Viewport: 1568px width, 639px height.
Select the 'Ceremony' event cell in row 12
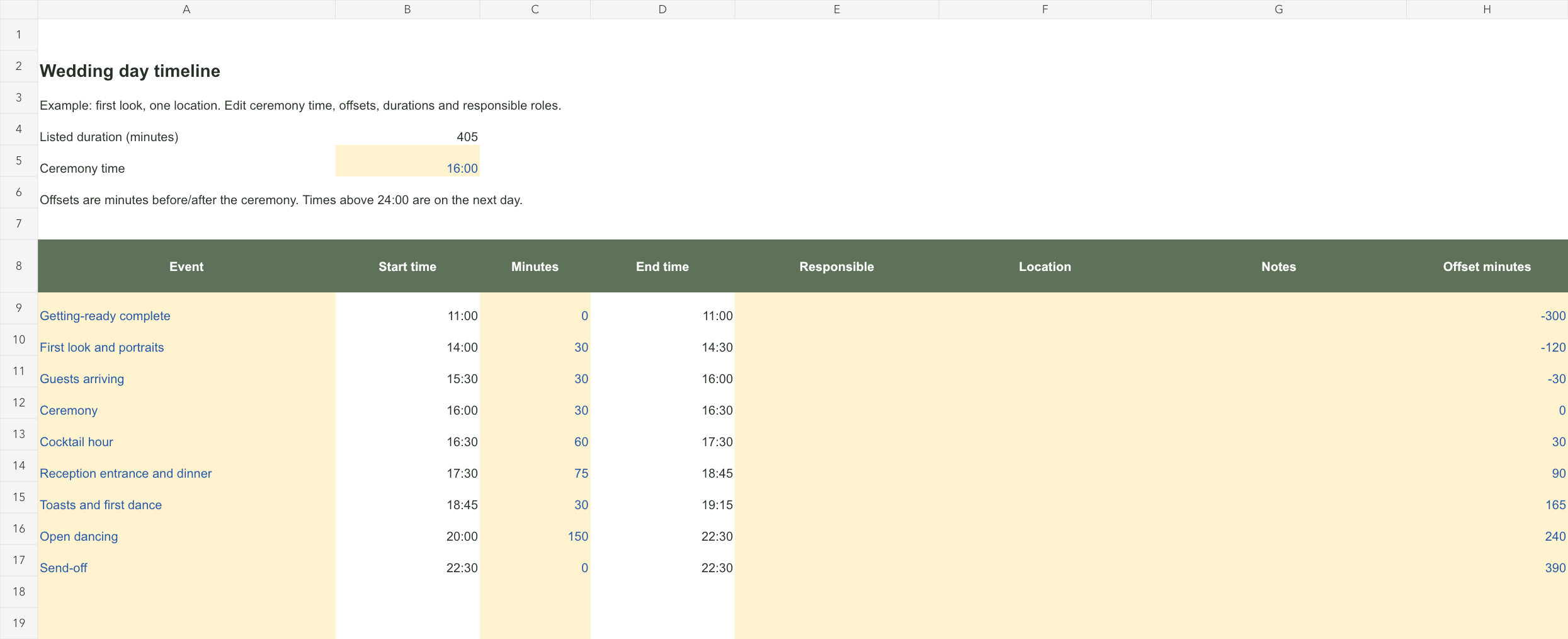186,403
